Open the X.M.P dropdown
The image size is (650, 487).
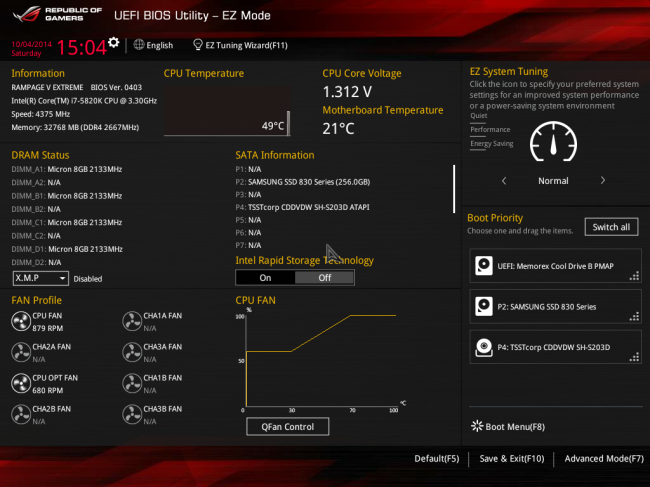pos(41,278)
